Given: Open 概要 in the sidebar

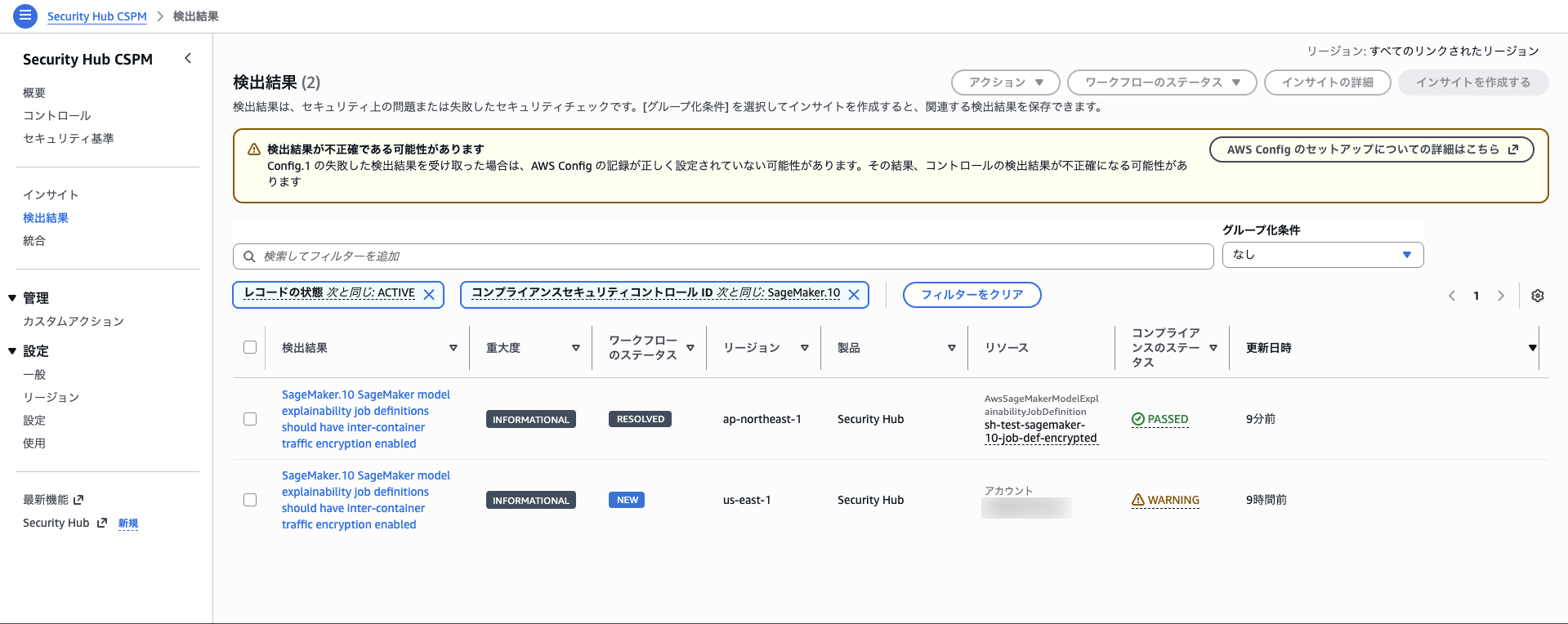Looking at the screenshot, I should (x=34, y=93).
